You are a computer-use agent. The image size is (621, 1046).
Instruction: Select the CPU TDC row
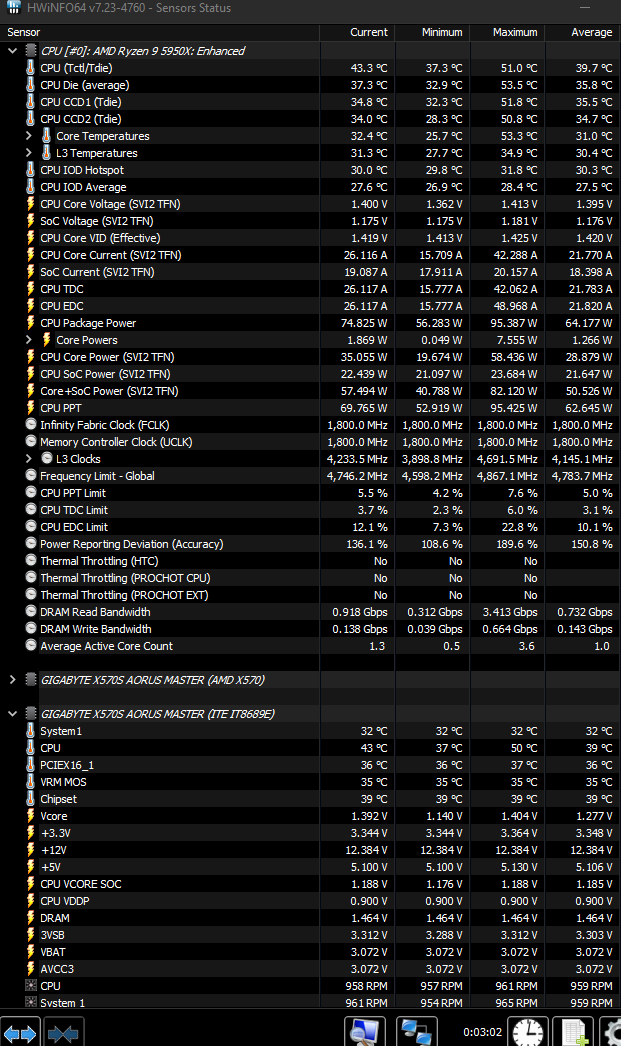[x=310, y=289]
